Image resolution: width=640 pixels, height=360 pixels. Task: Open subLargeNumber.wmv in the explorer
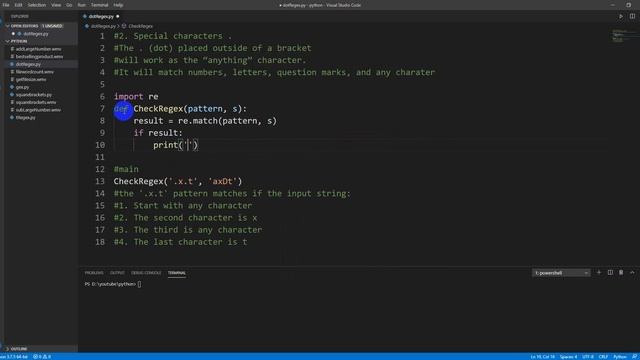coord(38,110)
